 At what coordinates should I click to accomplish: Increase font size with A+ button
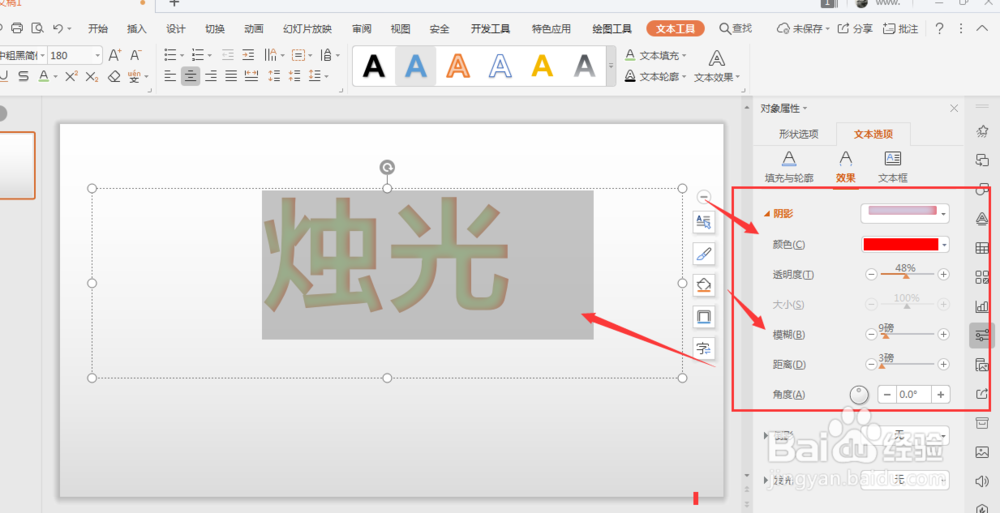(115, 56)
